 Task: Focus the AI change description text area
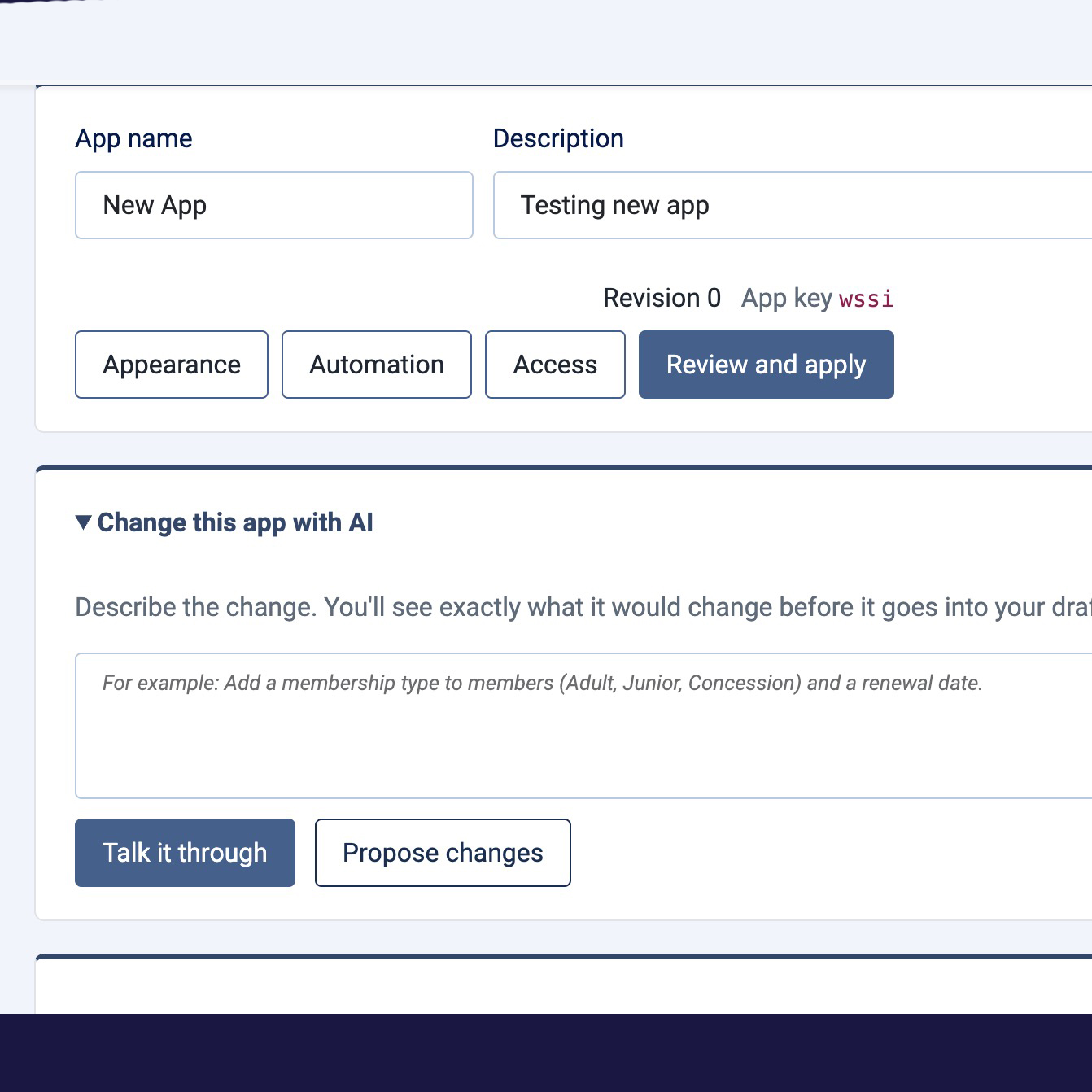click(x=583, y=726)
